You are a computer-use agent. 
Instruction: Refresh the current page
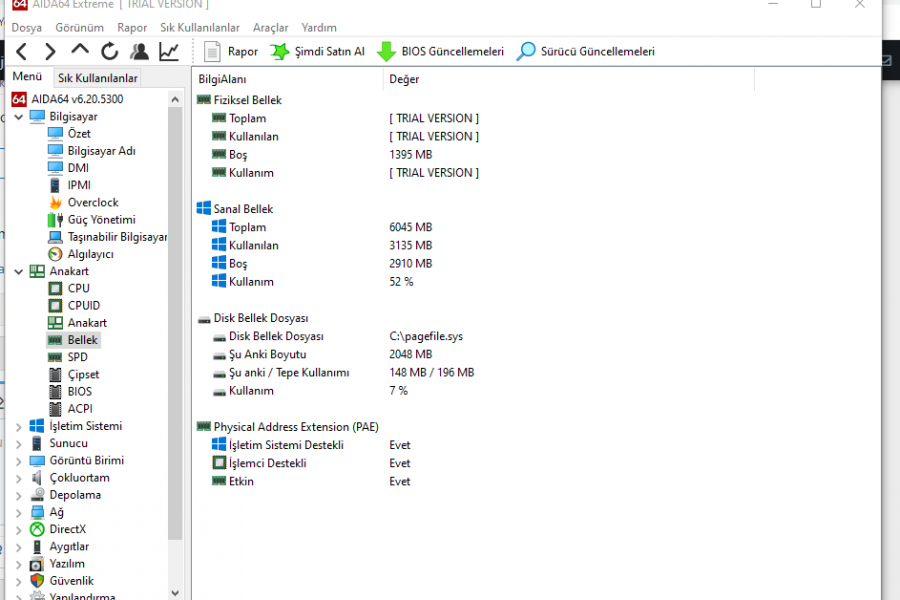coord(109,52)
